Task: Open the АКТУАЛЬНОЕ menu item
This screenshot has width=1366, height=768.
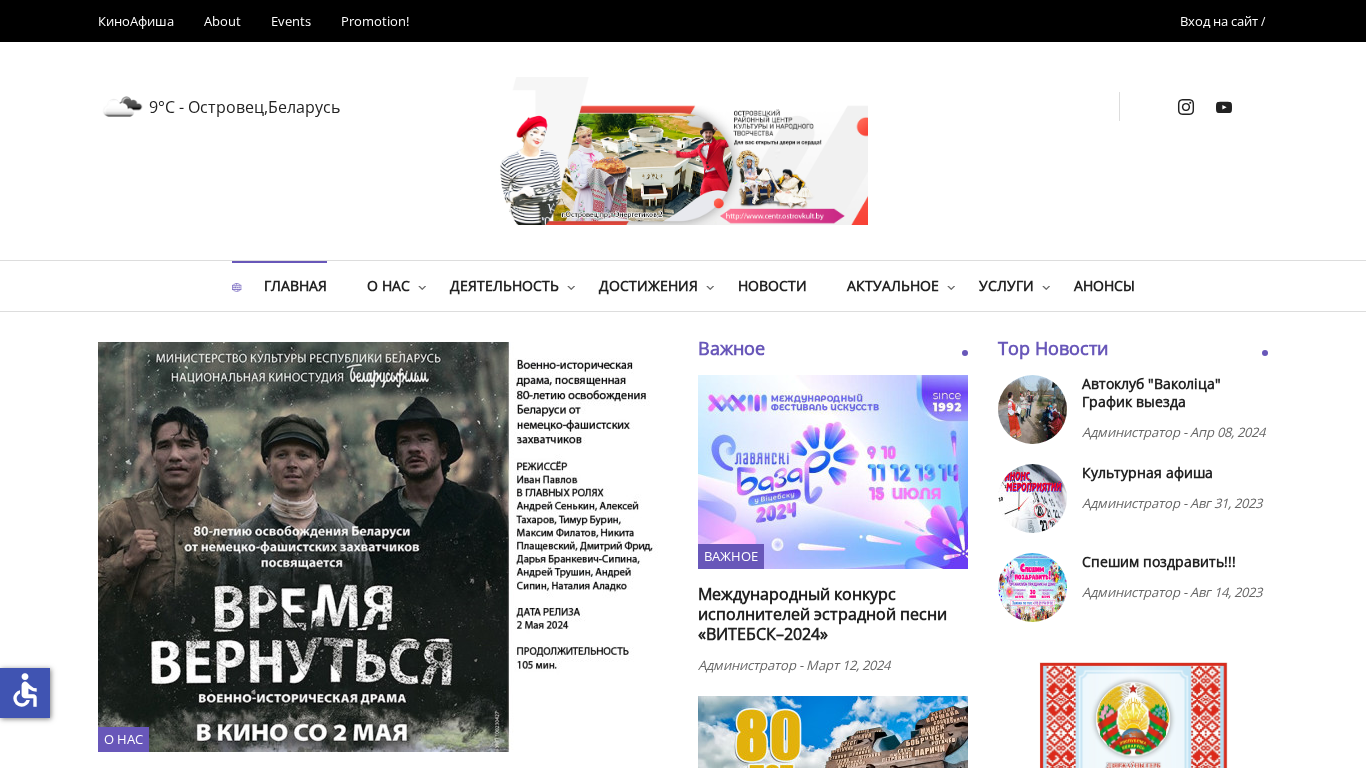Action: click(893, 286)
